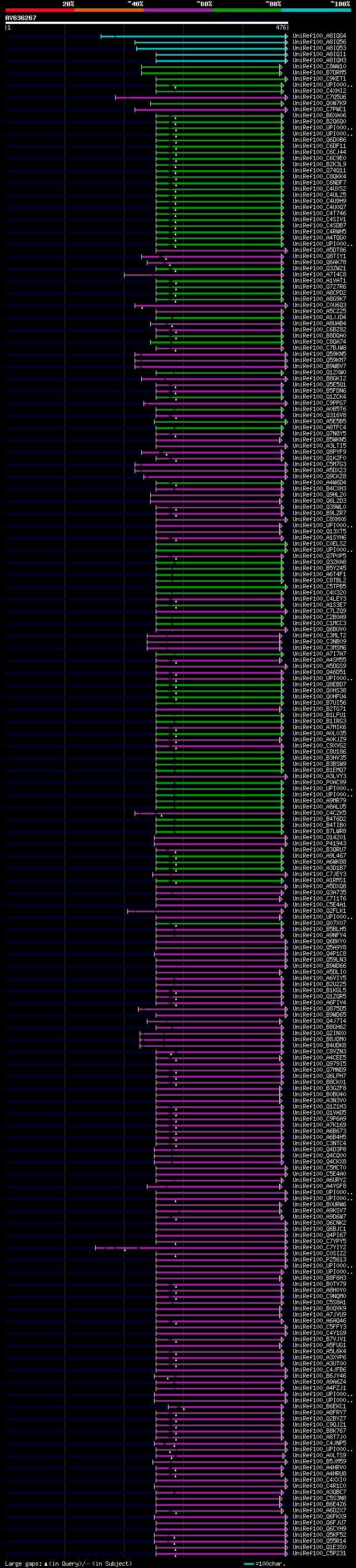Select the UniRef100_C5E4A1 label
The image size is (356, 1568).
319,904
